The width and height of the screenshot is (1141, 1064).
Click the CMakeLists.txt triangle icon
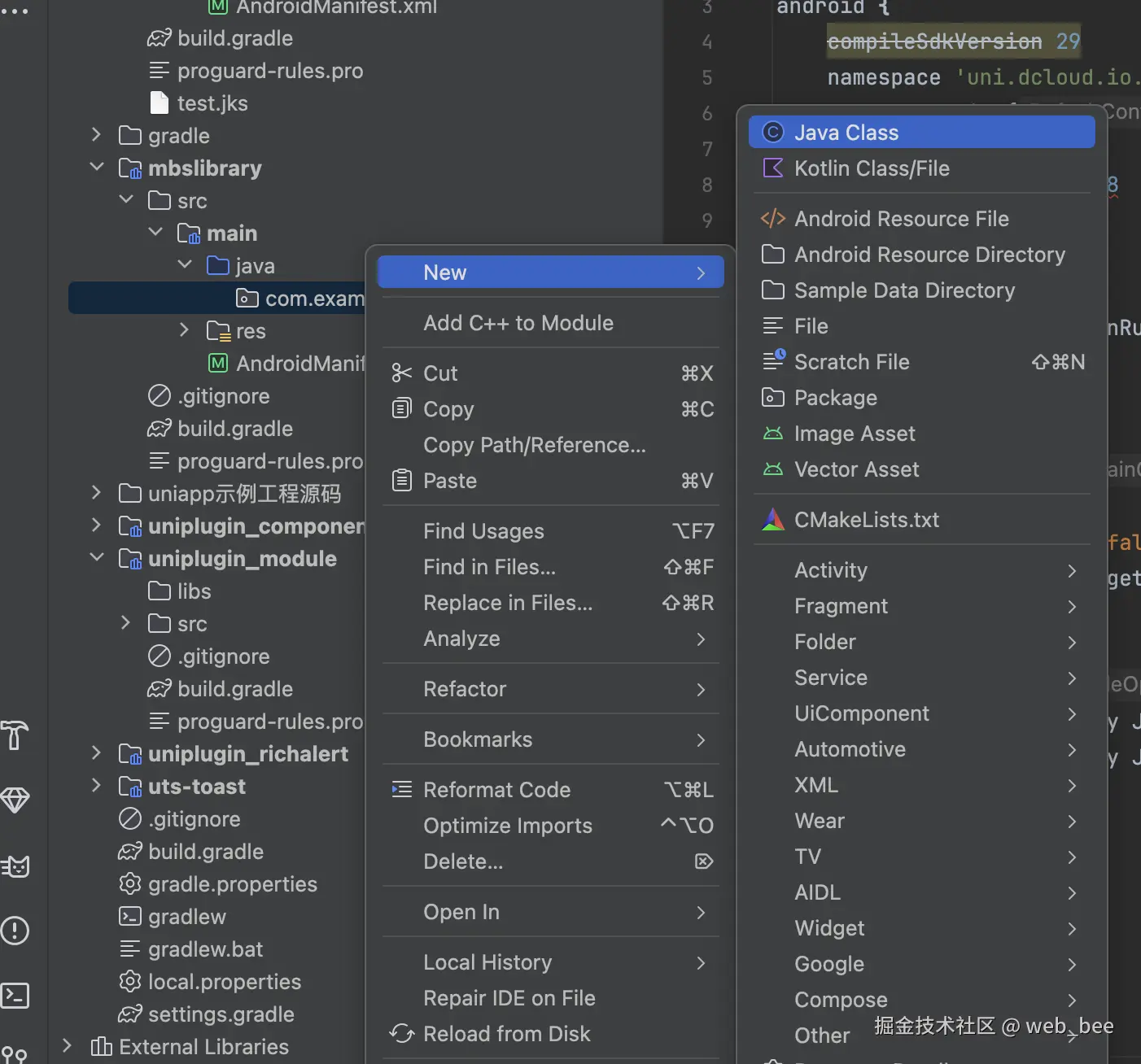click(772, 520)
